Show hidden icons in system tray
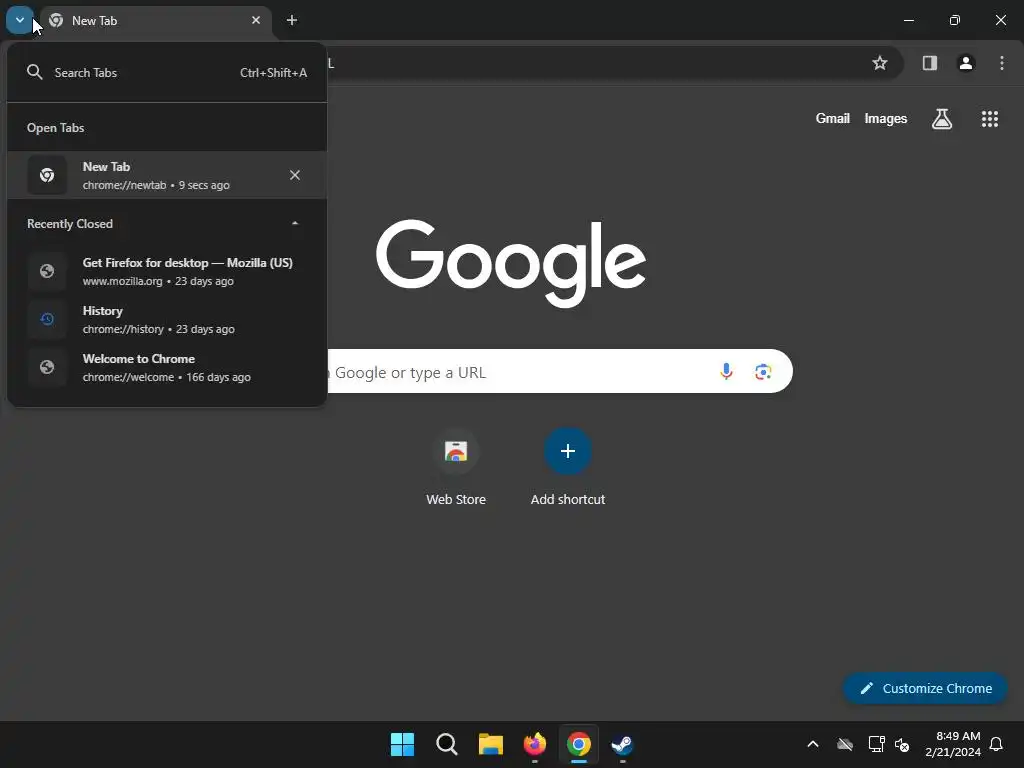Viewport: 1024px width, 768px height. click(813, 744)
